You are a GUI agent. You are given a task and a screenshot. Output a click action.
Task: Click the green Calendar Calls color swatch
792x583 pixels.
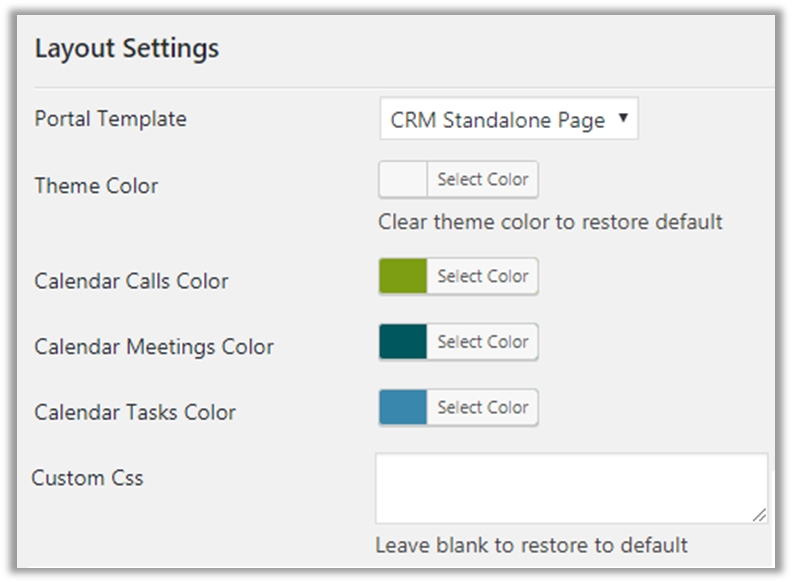click(403, 276)
